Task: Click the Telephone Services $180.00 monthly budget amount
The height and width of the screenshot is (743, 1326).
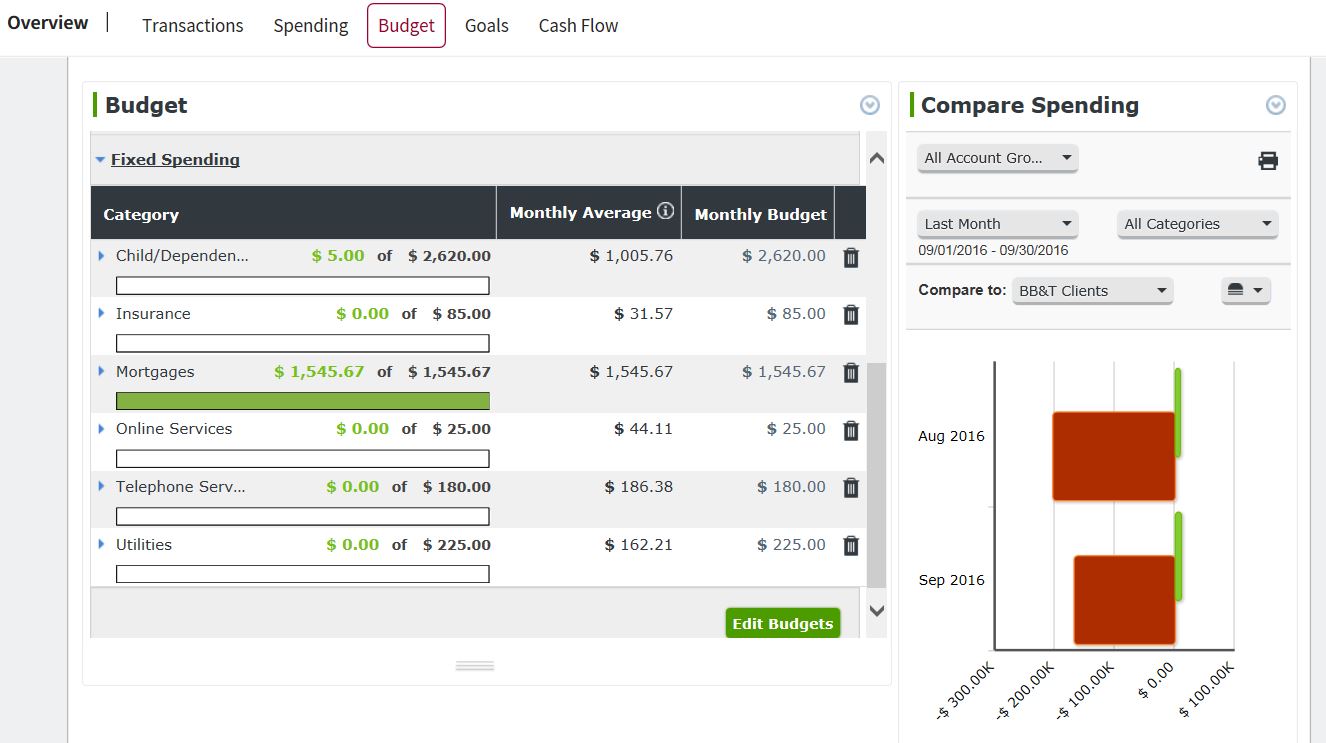Action: pyautogui.click(x=792, y=487)
